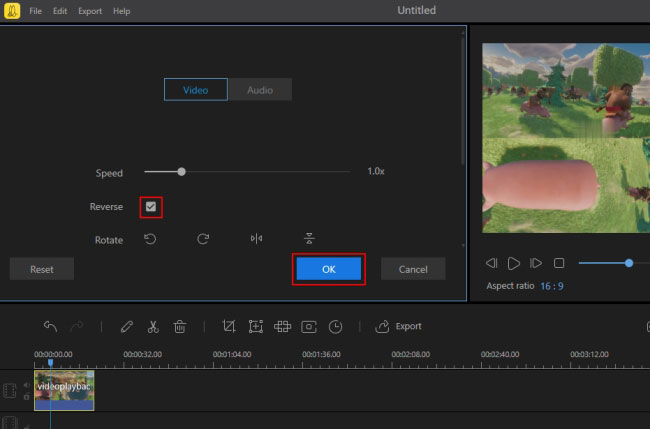Click the Mosaic tool icon
This screenshot has width=650, height=429.
pyautogui.click(x=282, y=327)
